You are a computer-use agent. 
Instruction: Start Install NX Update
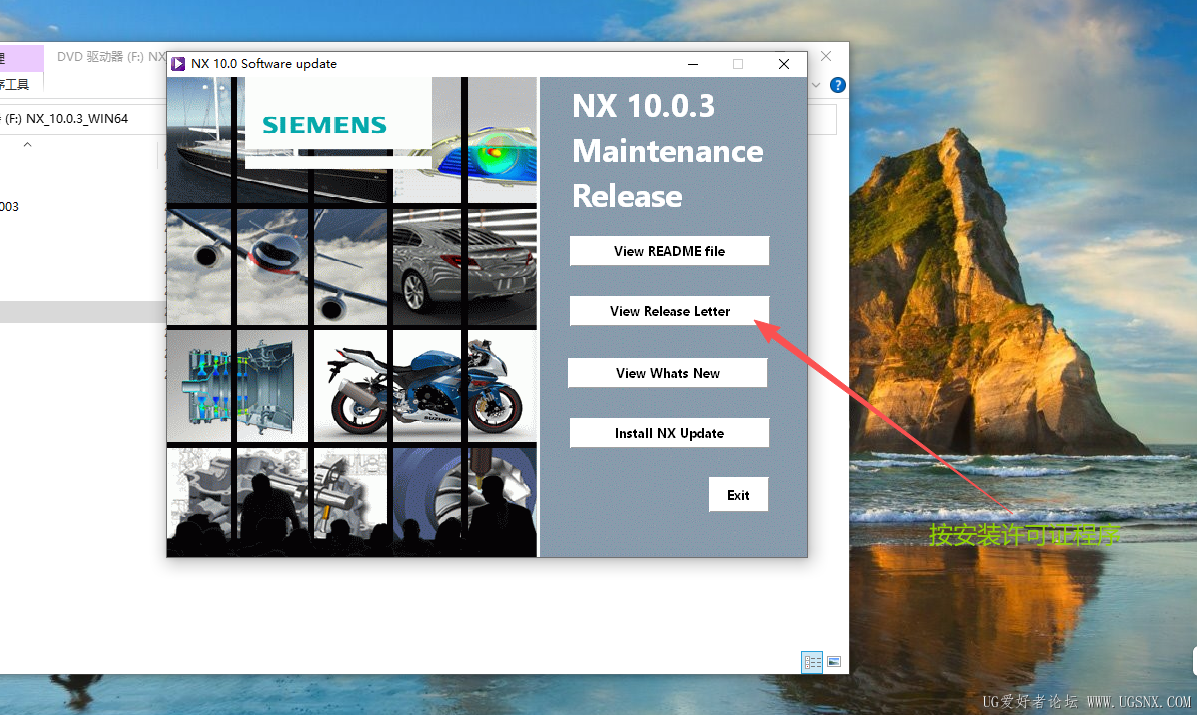(669, 433)
